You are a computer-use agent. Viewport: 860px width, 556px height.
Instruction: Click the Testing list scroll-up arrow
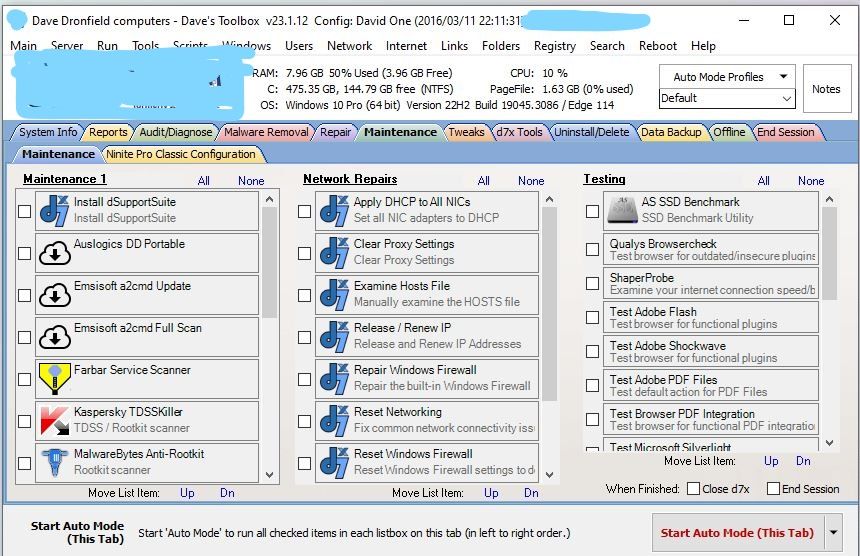click(829, 200)
